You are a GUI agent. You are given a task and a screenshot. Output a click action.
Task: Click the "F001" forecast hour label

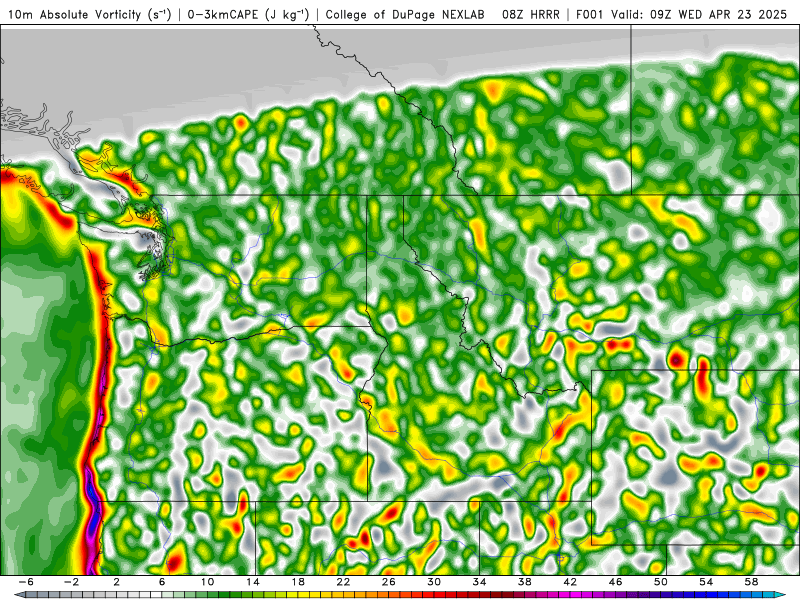click(x=590, y=15)
